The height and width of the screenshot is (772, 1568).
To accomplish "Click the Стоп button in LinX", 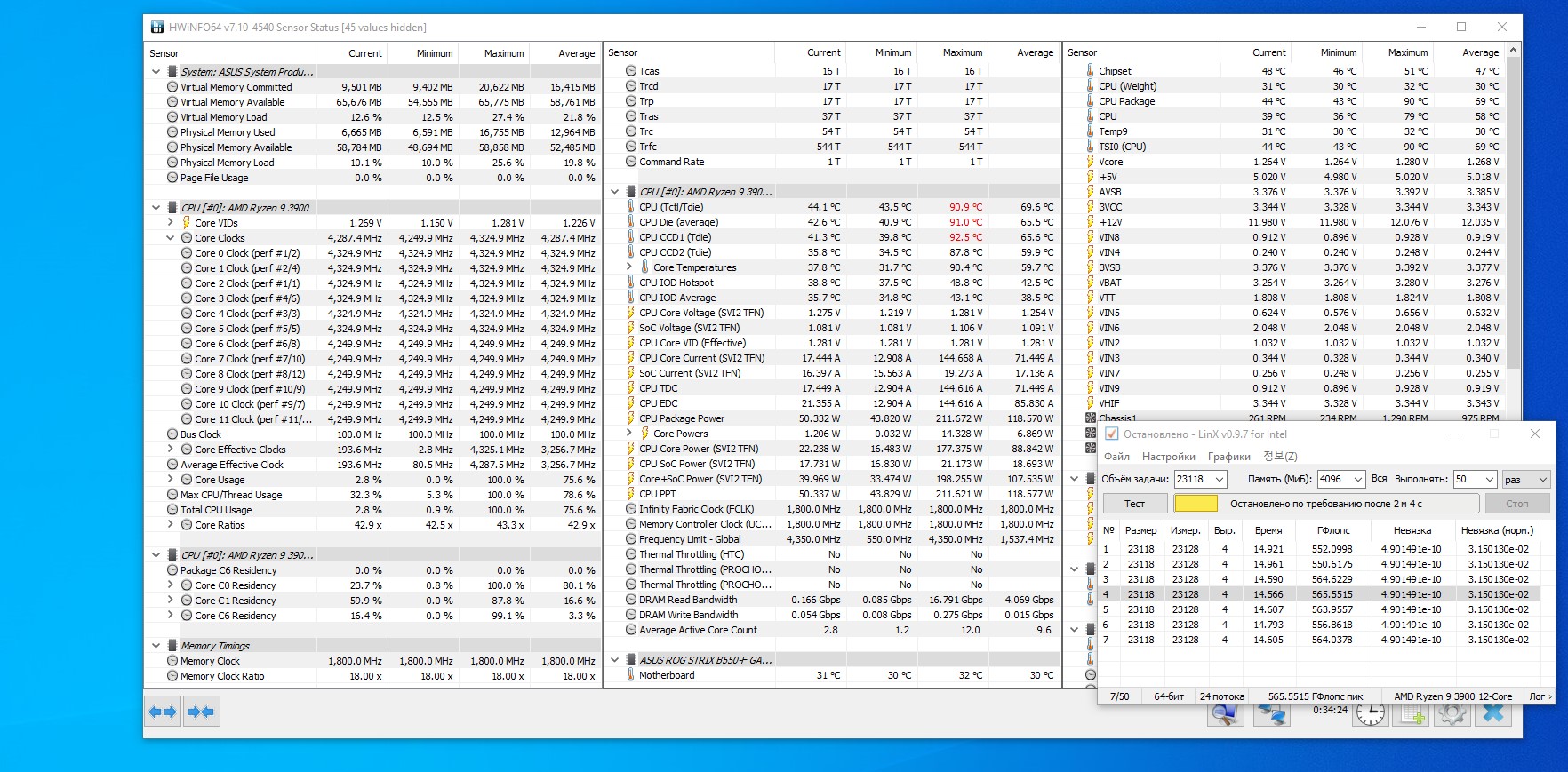I will pyautogui.click(x=1517, y=504).
